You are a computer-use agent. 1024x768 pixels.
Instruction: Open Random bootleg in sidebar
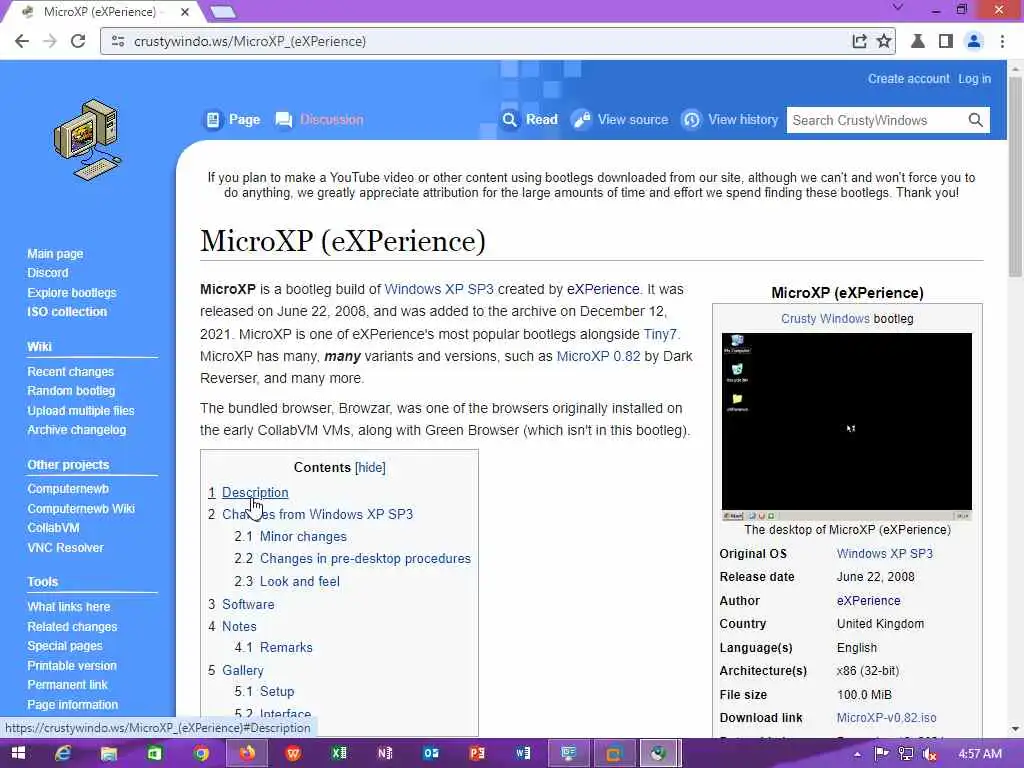tap(71, 391)
